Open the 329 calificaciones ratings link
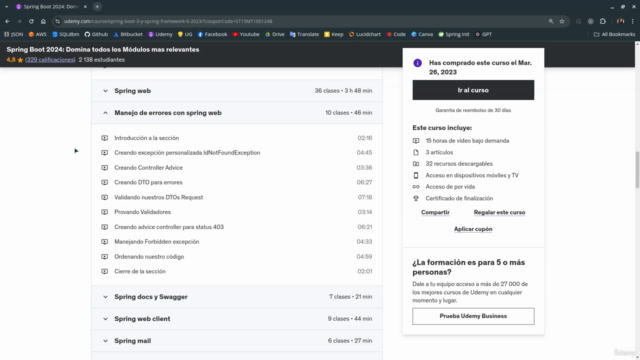 point(50,60)
